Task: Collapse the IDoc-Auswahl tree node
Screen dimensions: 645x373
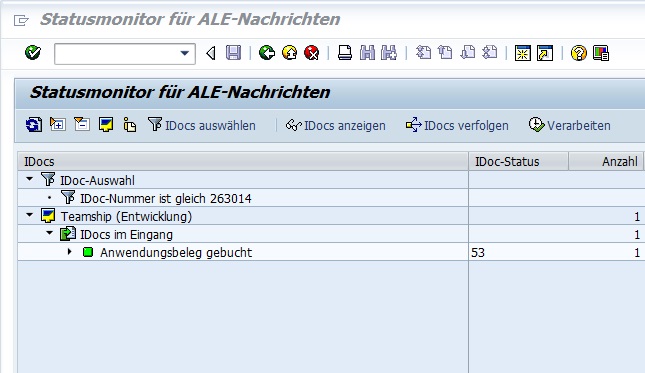Action: [x=29, y=179]
